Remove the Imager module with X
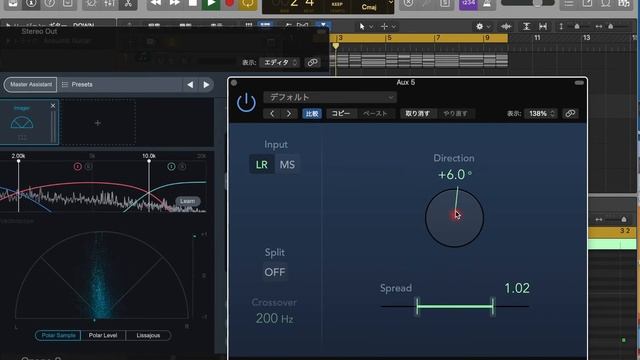Screen dimensions: 640x360 click(x=53, y=106)
